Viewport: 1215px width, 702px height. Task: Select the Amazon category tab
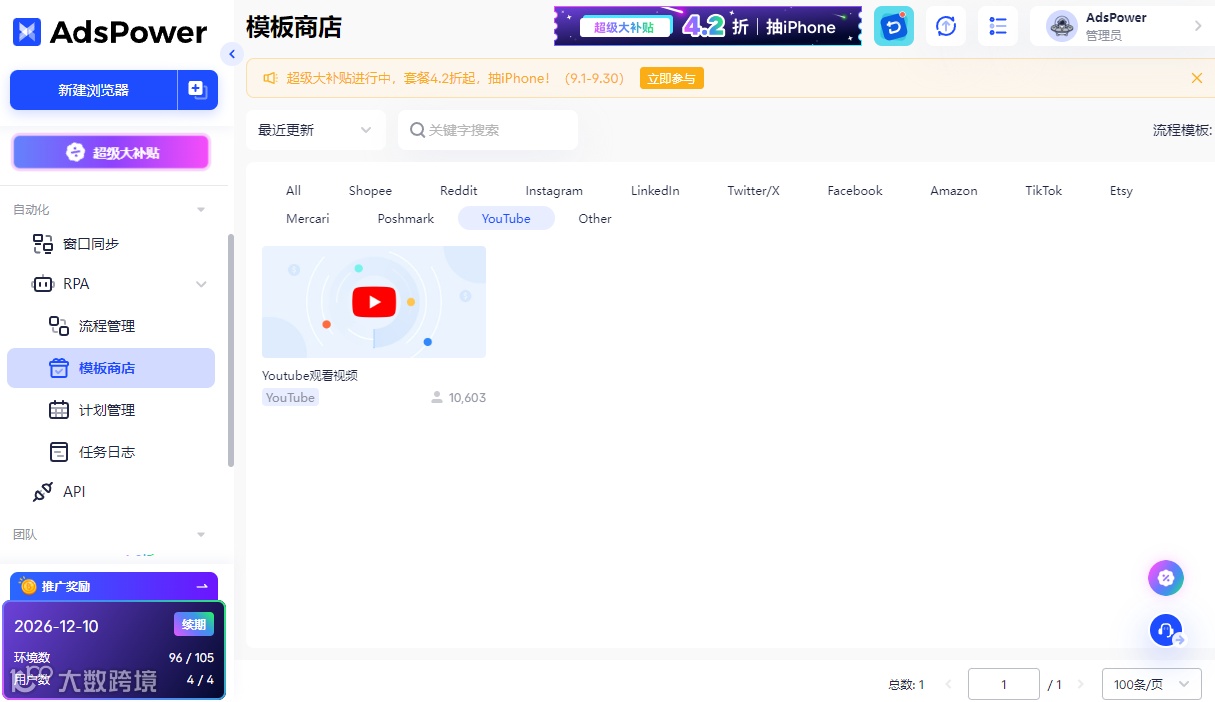954,190
